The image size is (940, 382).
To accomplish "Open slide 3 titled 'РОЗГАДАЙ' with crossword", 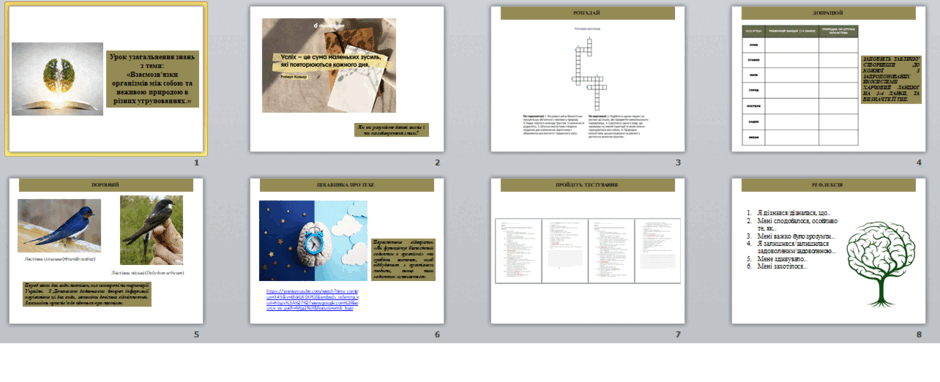I will [x=588, y=79].
